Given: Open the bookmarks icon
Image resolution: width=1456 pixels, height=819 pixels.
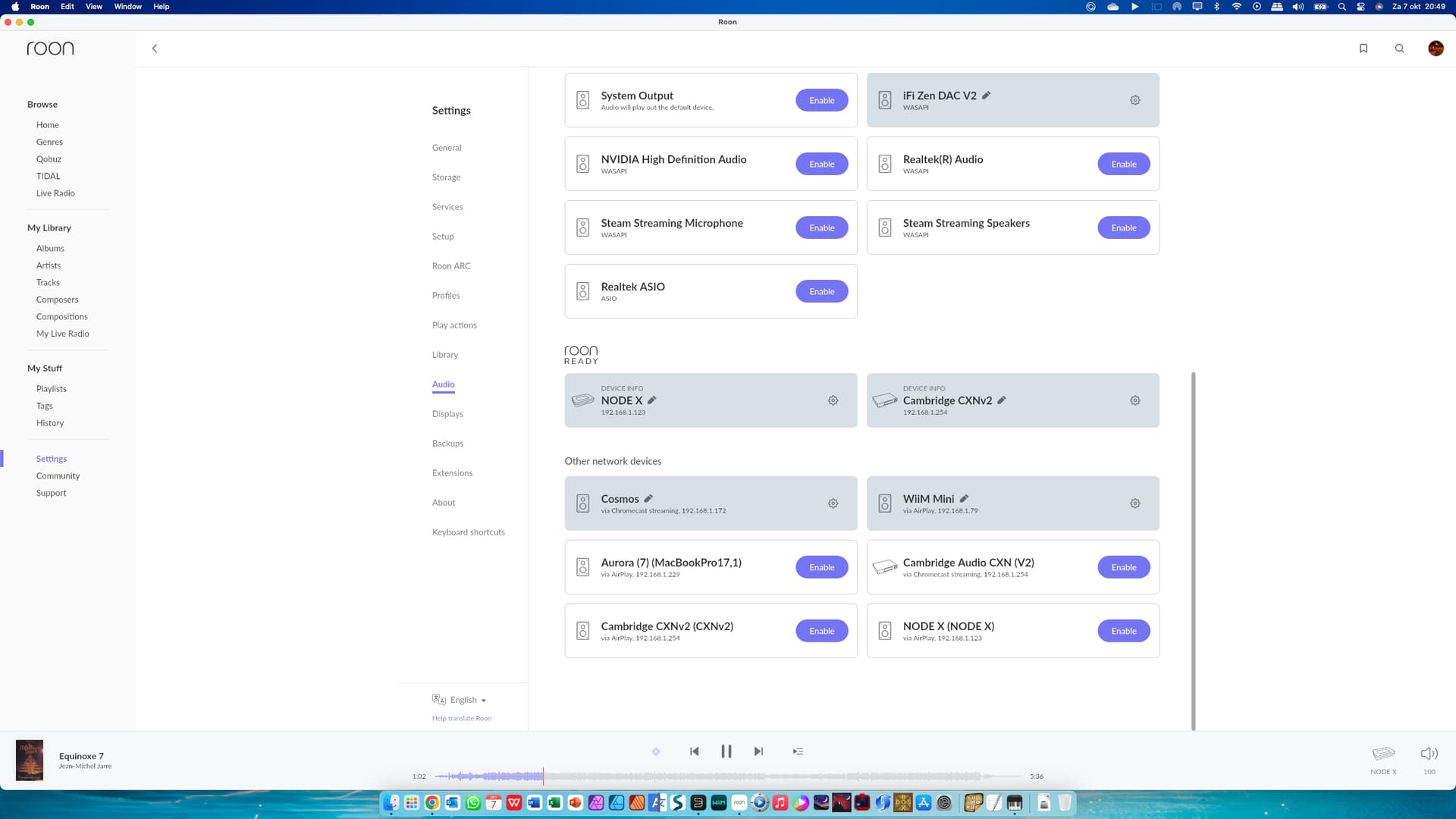Looking at the screenshot, I should coord(1363,49).
